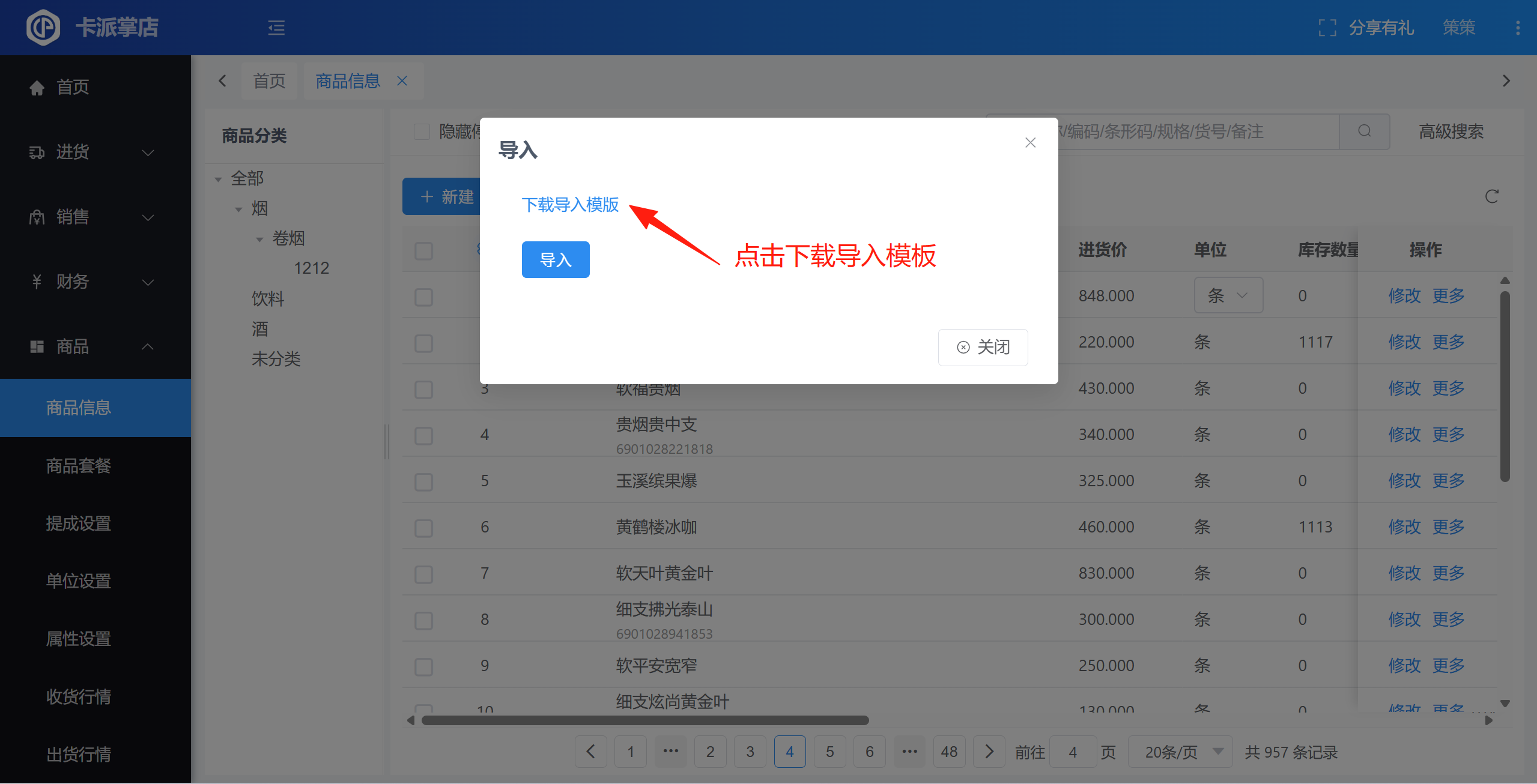The height and width of the screenshot is (784, 1537).
Task: Collapse the 卷烟 category tree node
Action: point(260,239)
